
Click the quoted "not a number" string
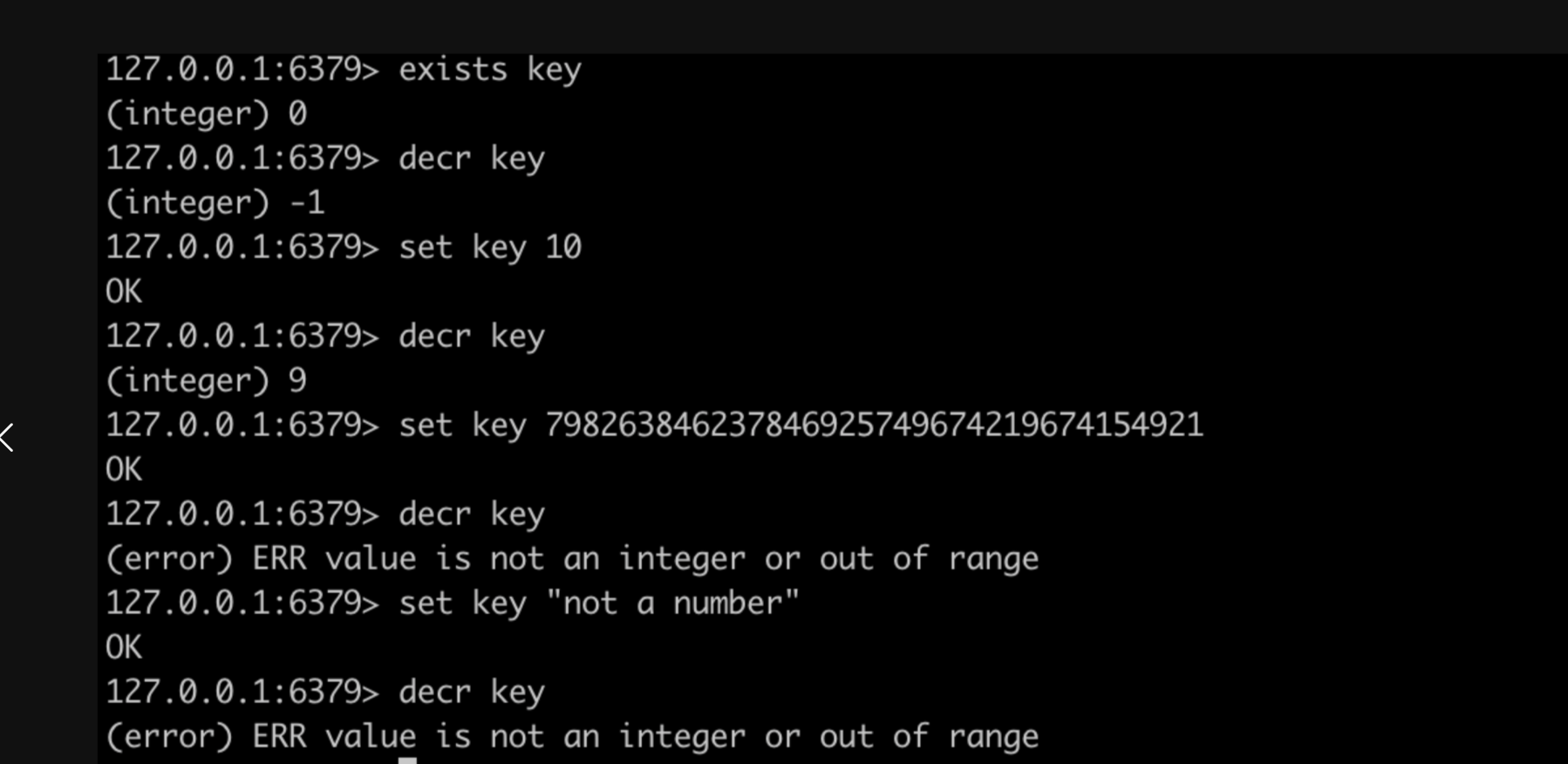pyautogui.click(x=672, y=603)
